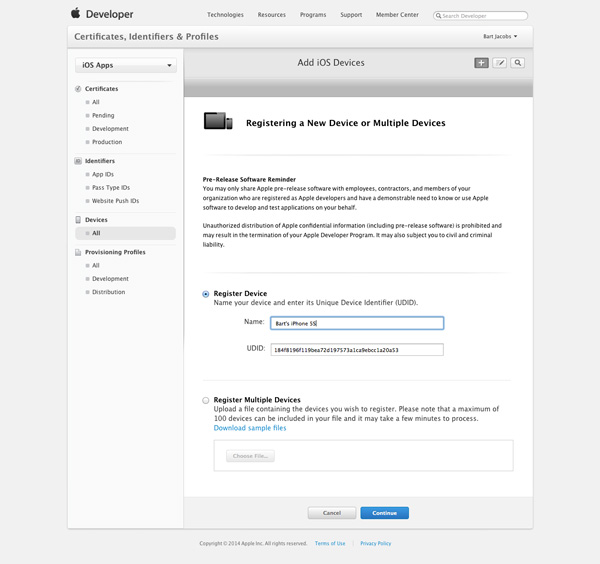Select Distribution under Provisioning Profiles
Screen dimensions: 600x564
point(109,292)
